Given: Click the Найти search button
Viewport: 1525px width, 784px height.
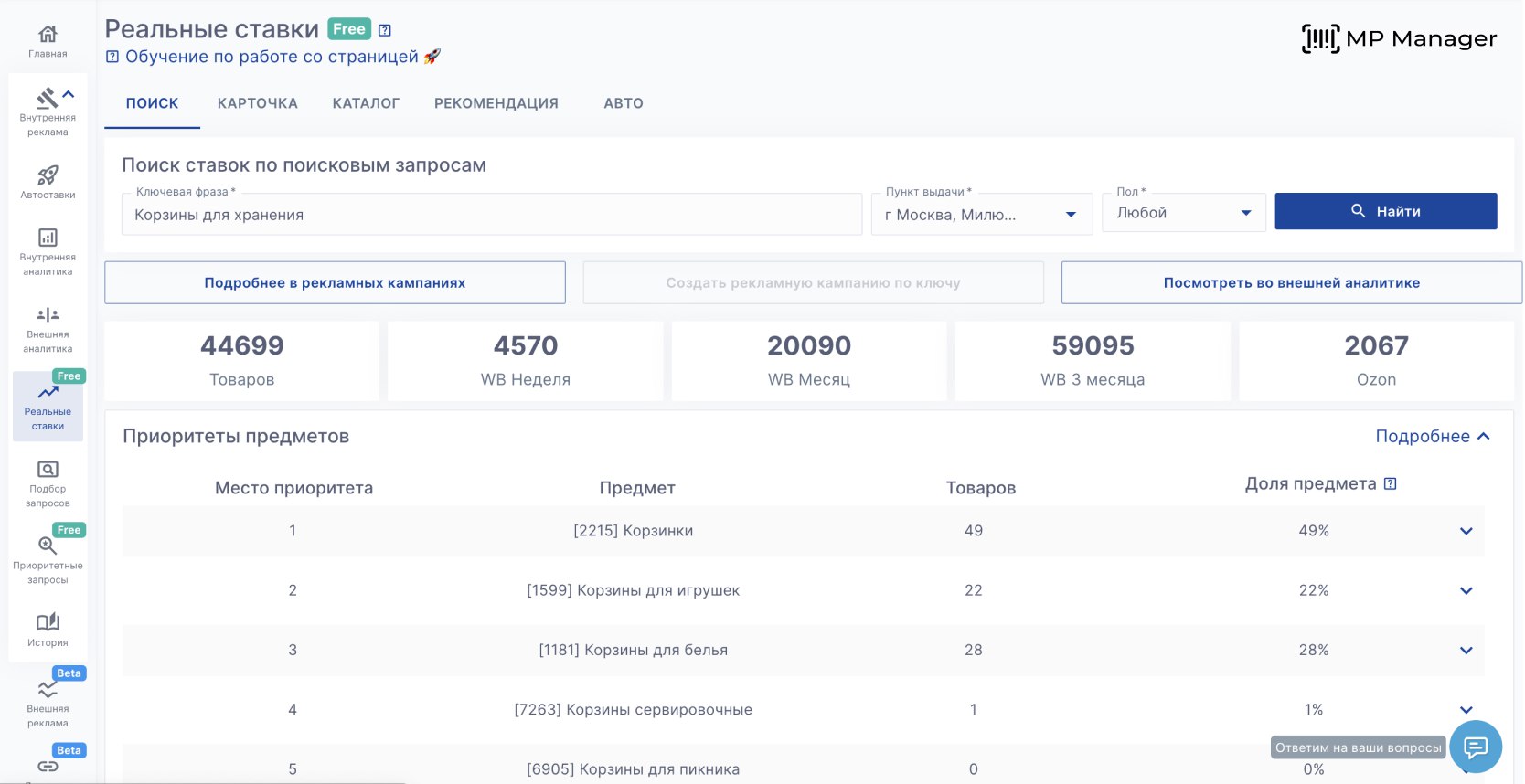Looking at the screenshot, I should [1385, 211].
